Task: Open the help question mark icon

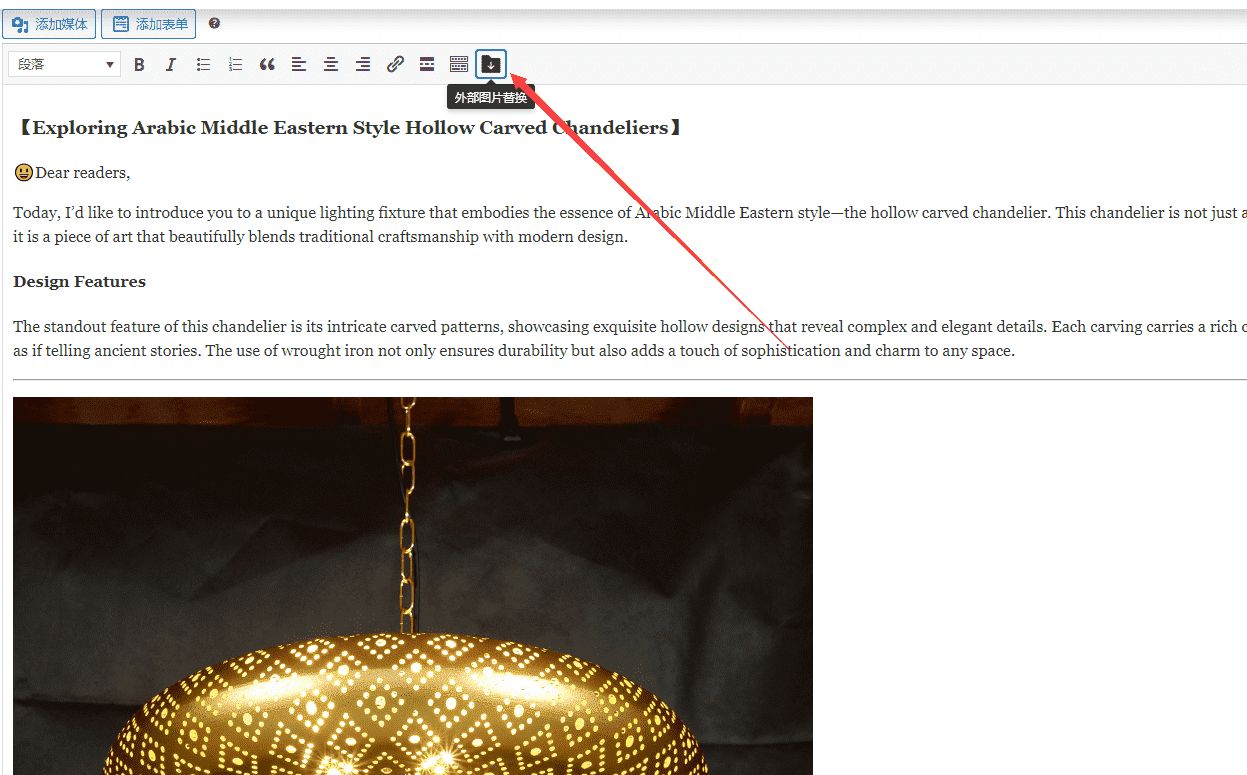Action: 214,23
